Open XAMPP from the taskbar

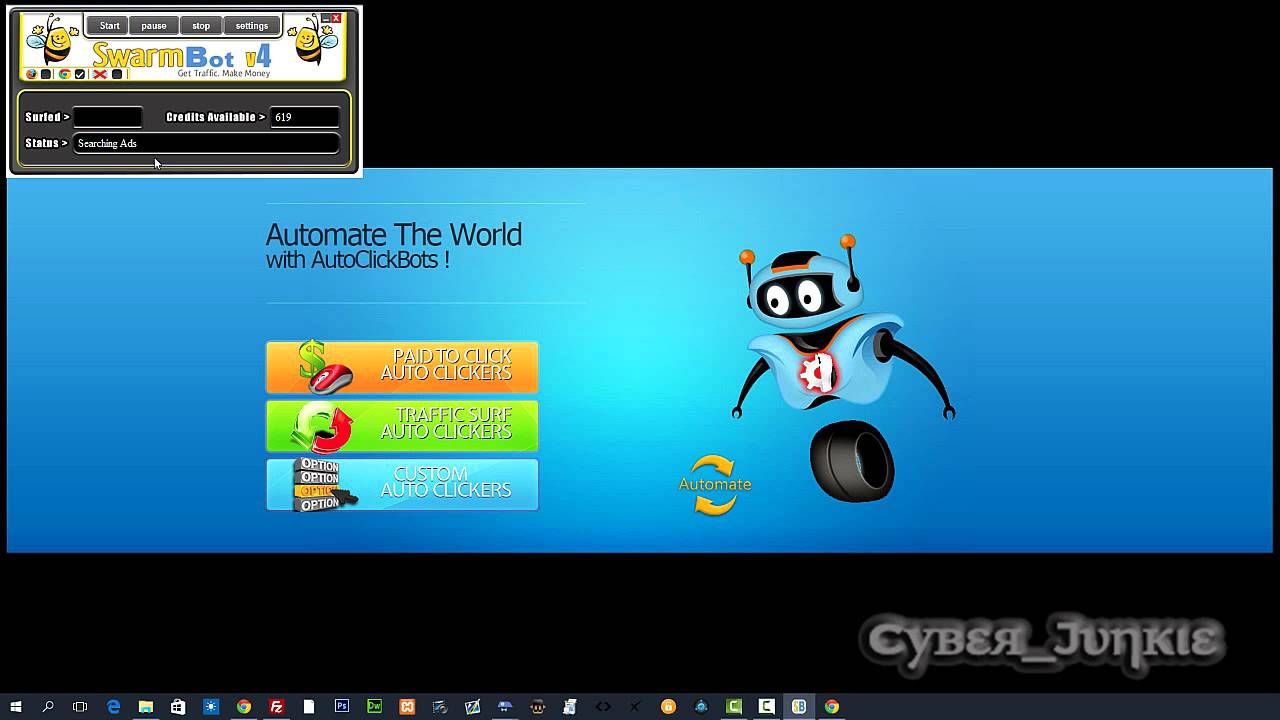pos(407,706)
